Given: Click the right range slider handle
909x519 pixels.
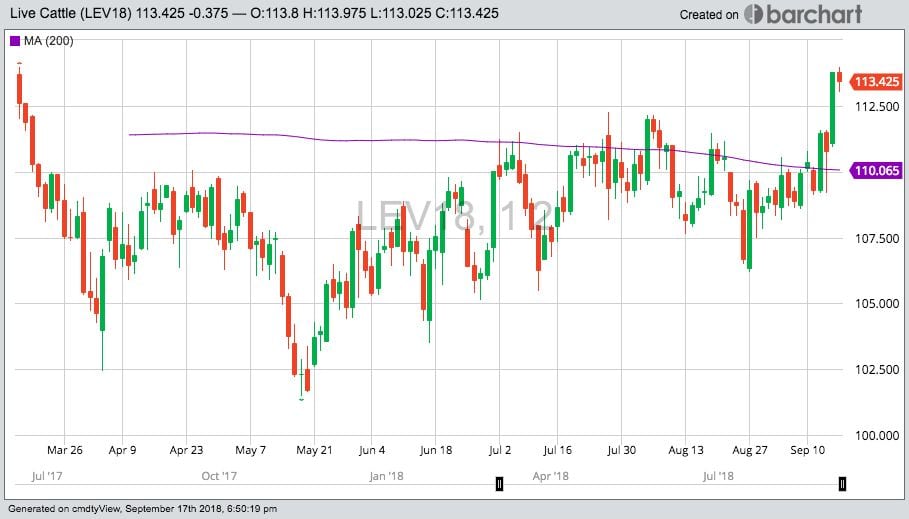Looking at the screenshot, I should (842, 484).
